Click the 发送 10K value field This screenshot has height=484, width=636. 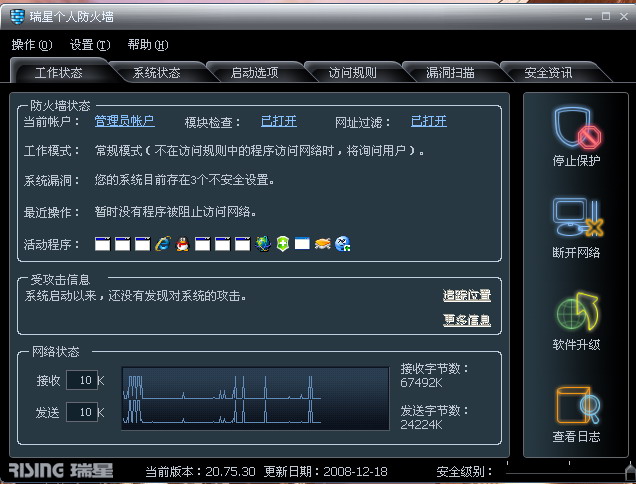82,412
